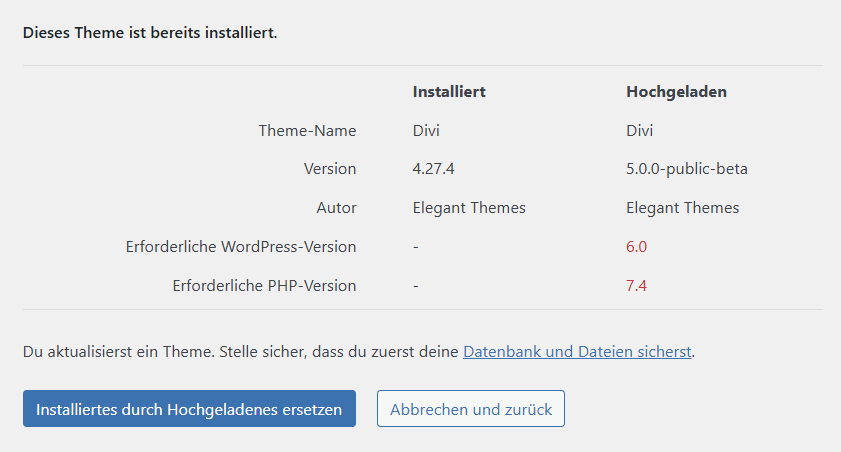
Task: Click 'Installiertes durch Hochgeladenes ersetzen' button
Action: pos(189,409)
